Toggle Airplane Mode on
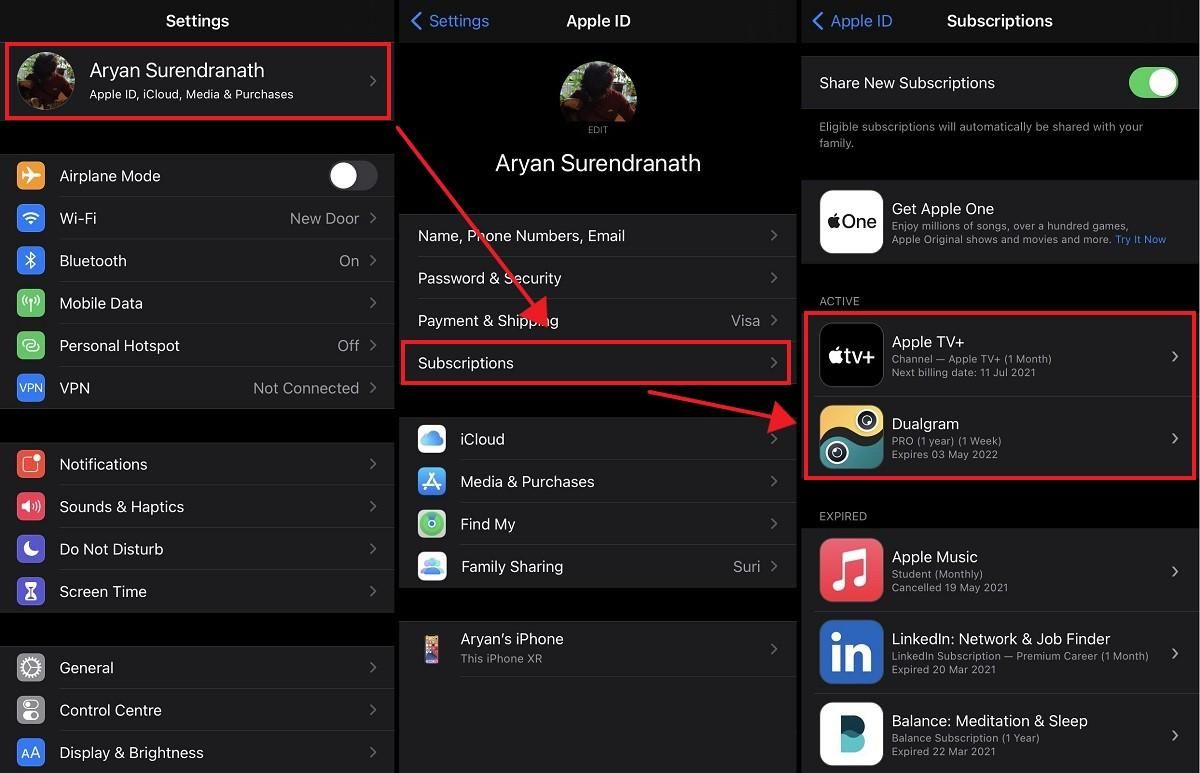The image size is (1200, 773). 352,175
